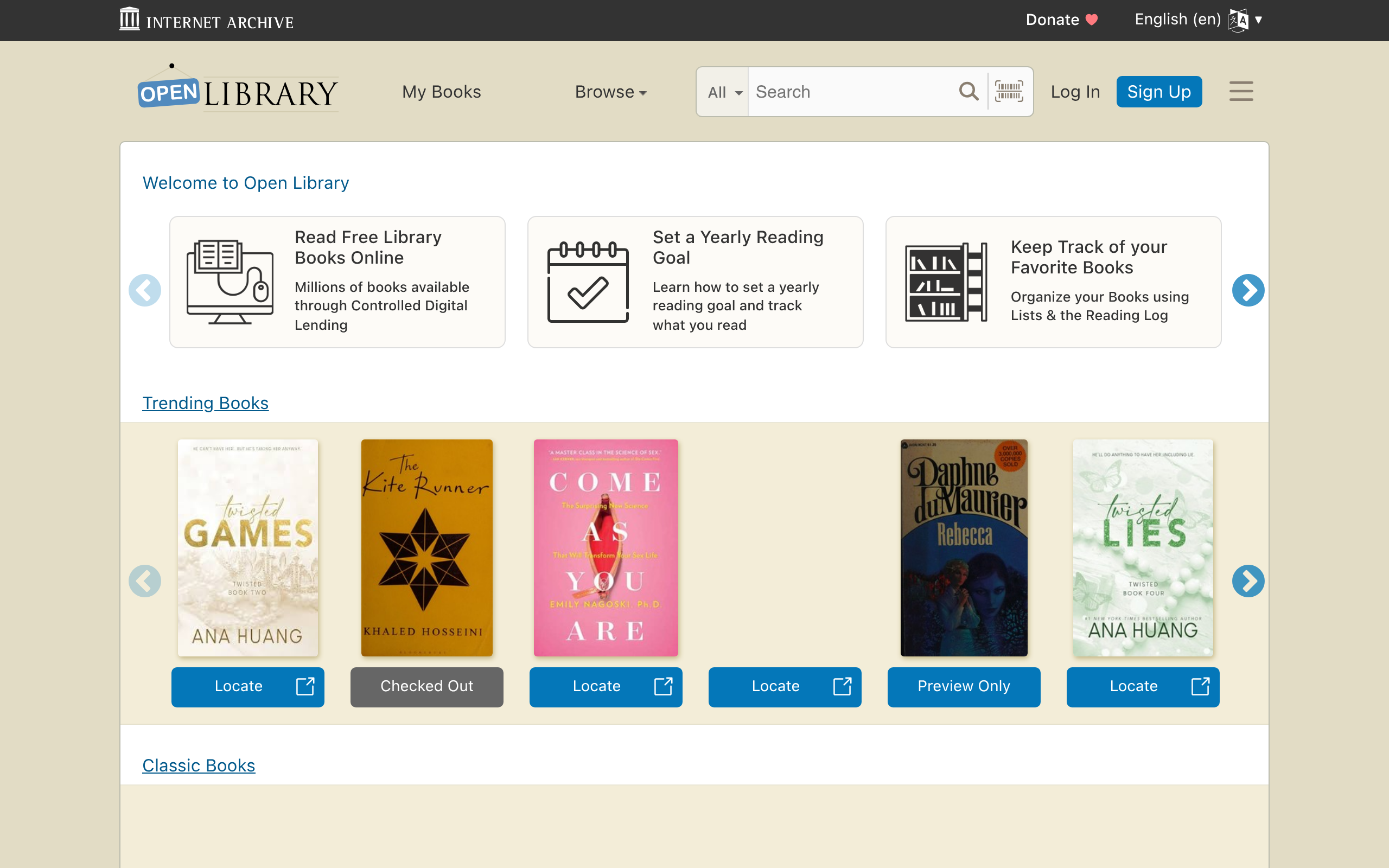Viewport: 1389px width, 868px height.
Task: Click next arrow of welcome carousel
Action: [x=1248, y=290]
